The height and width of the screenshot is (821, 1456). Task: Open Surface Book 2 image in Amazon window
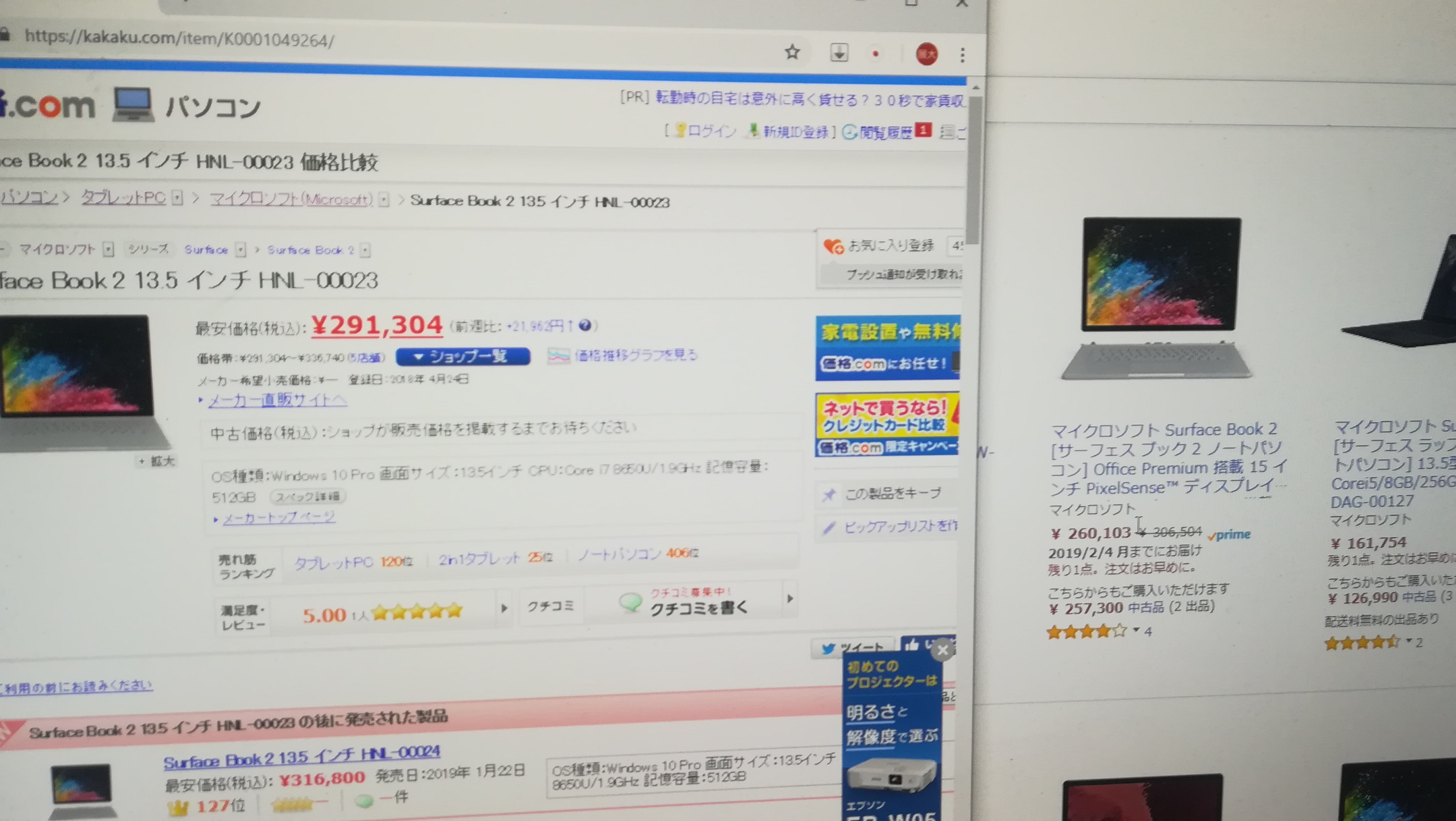pyautogui.click(x=1158, y=298)
